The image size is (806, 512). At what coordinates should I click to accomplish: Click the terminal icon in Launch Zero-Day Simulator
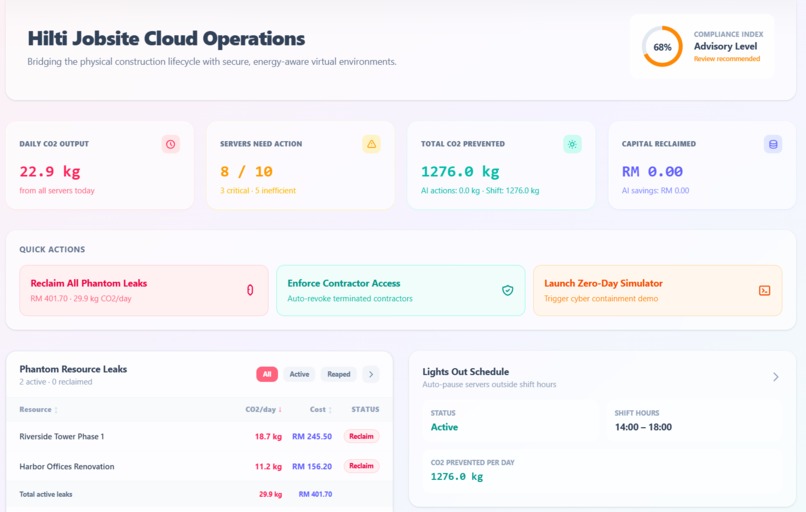click(764, 290)
